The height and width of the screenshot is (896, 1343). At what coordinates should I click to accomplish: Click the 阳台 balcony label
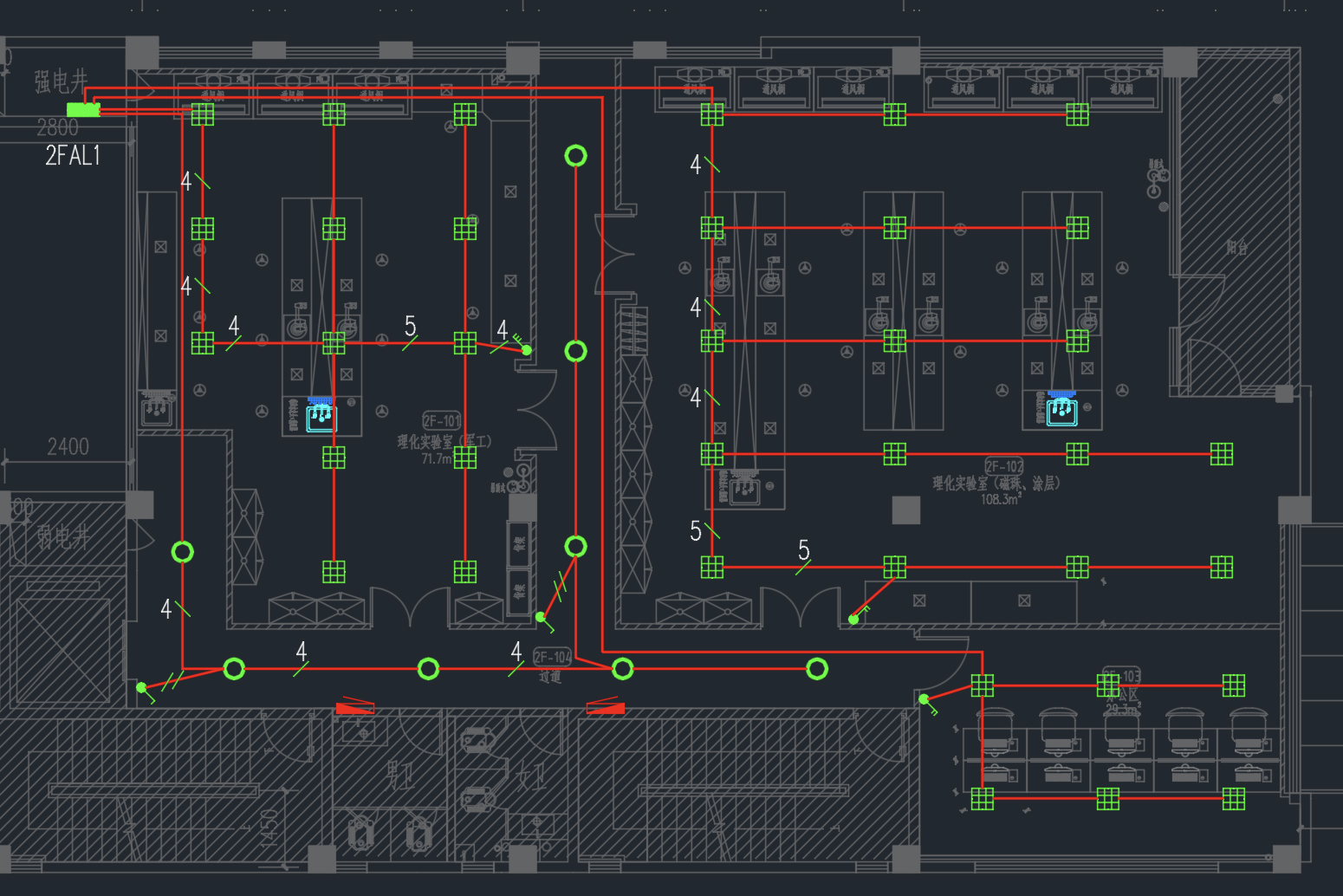(1236, 248)
